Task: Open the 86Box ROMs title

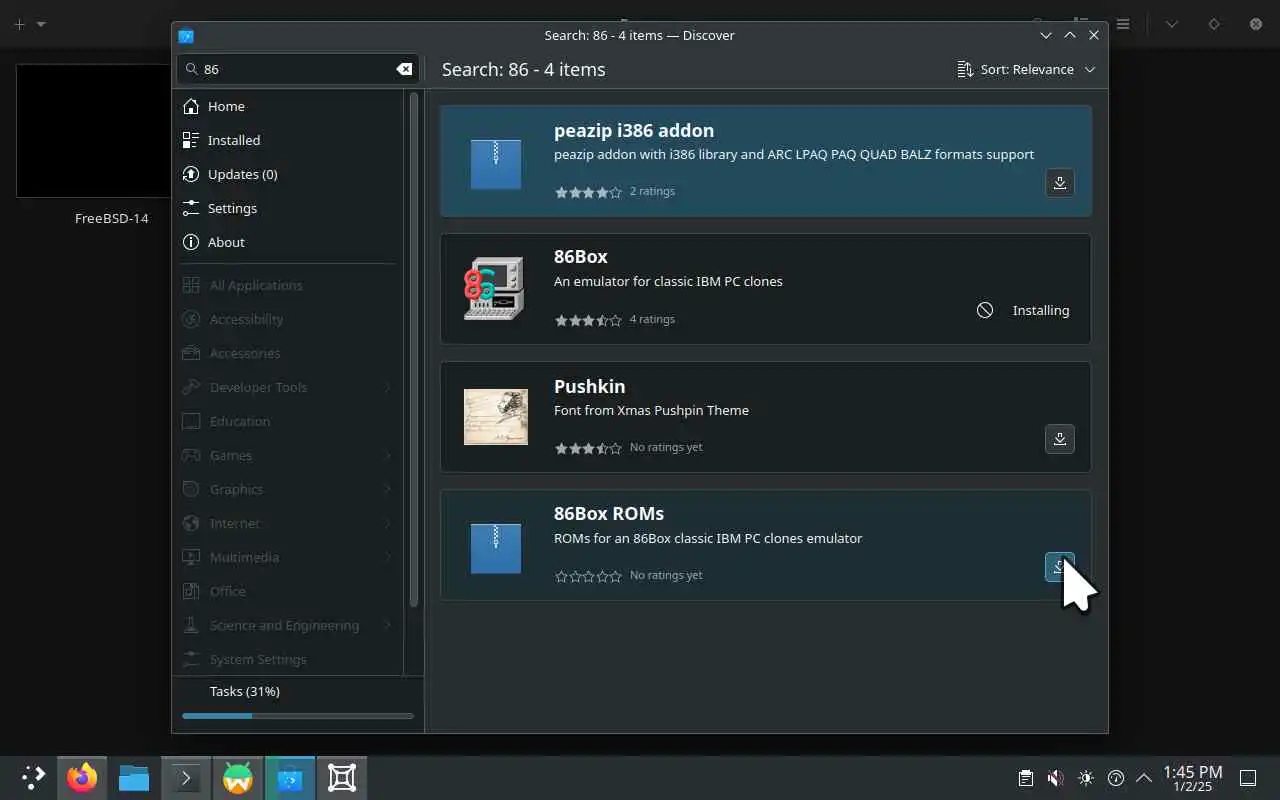Action: coord(609,513)
